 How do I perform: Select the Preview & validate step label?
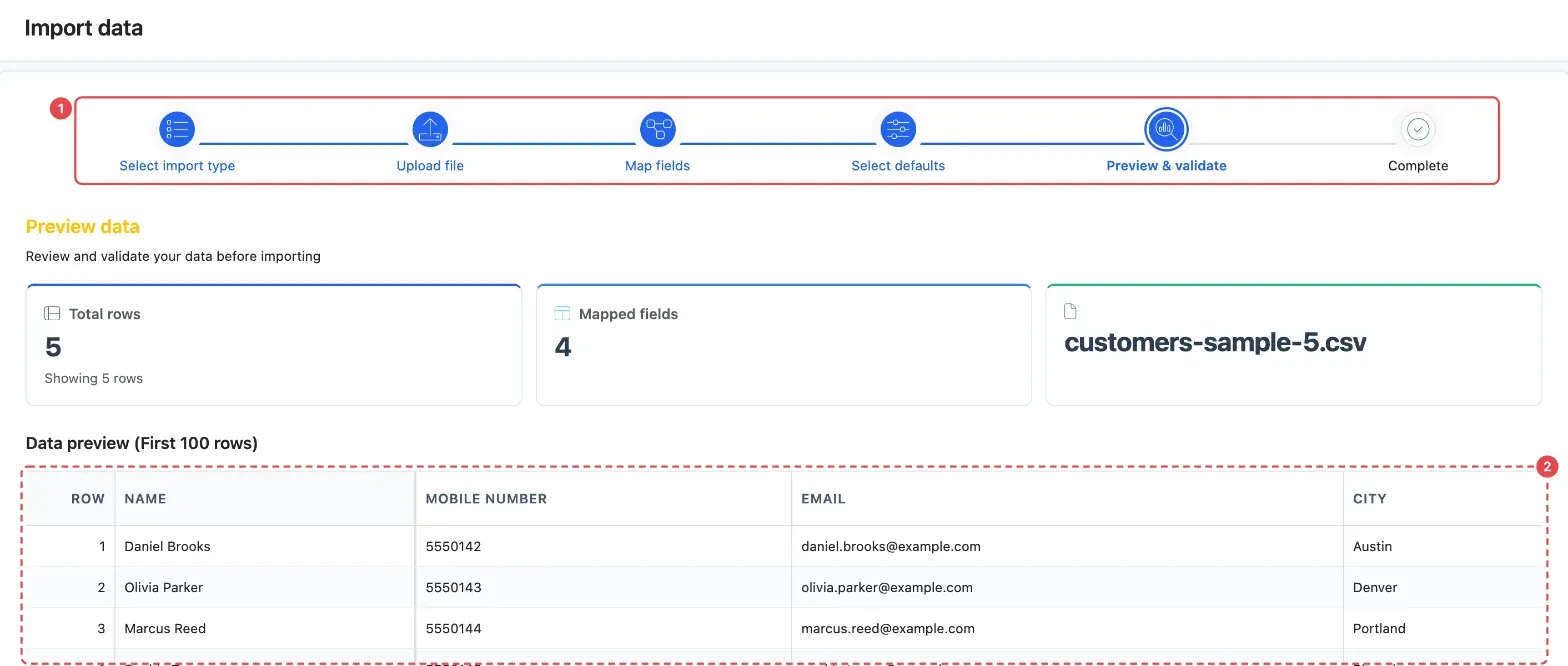[x=1166, y=166]
